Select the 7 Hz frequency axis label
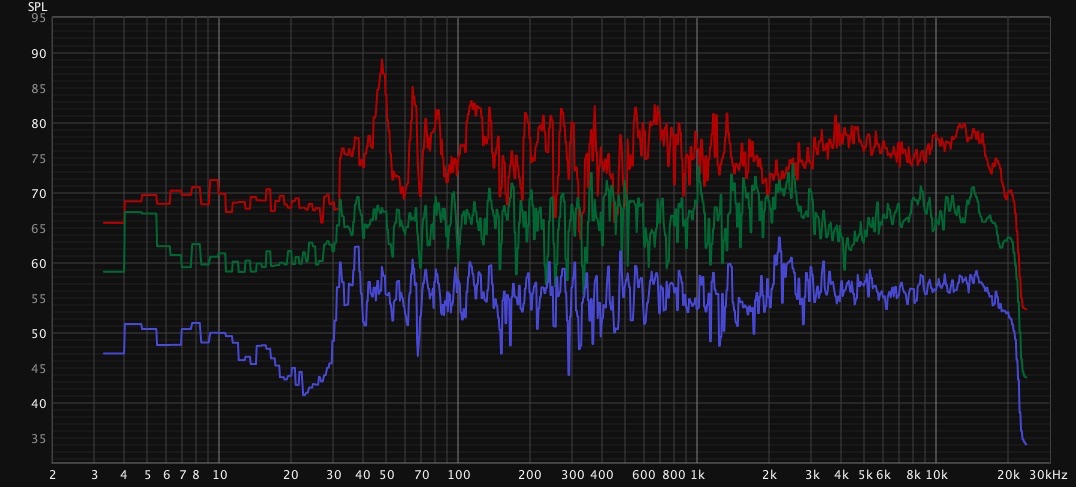The width and height of the screenshot is (1076, 487). tap(183, 475)
